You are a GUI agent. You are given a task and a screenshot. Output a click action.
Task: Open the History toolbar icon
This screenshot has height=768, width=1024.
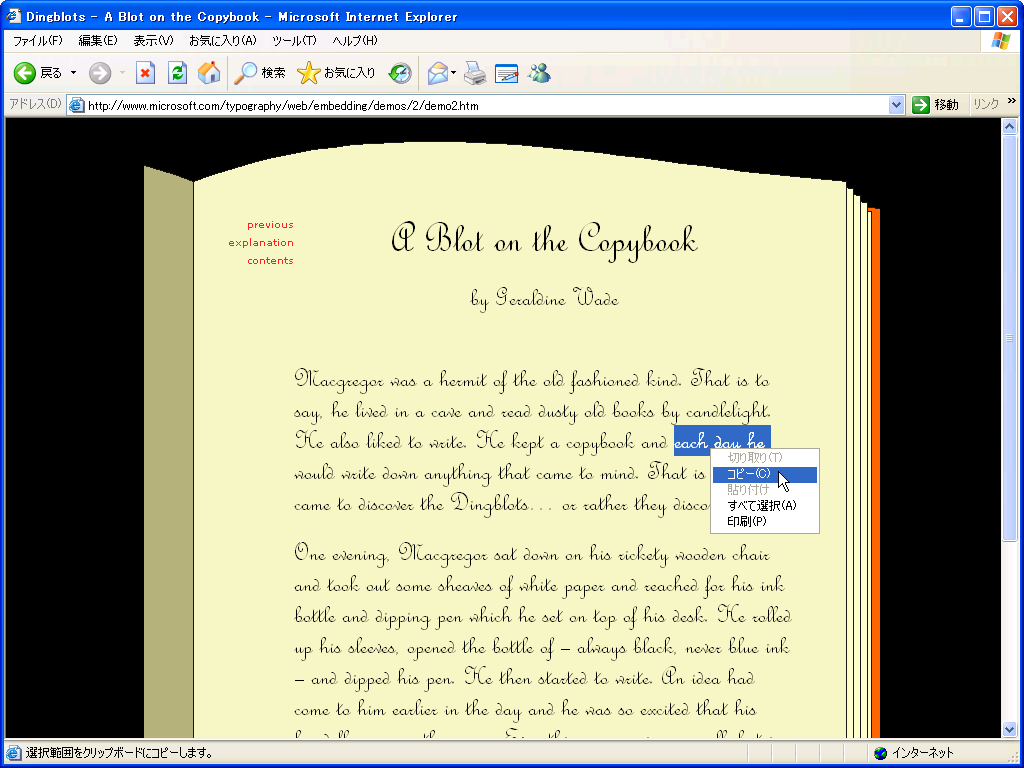(400, 73)
